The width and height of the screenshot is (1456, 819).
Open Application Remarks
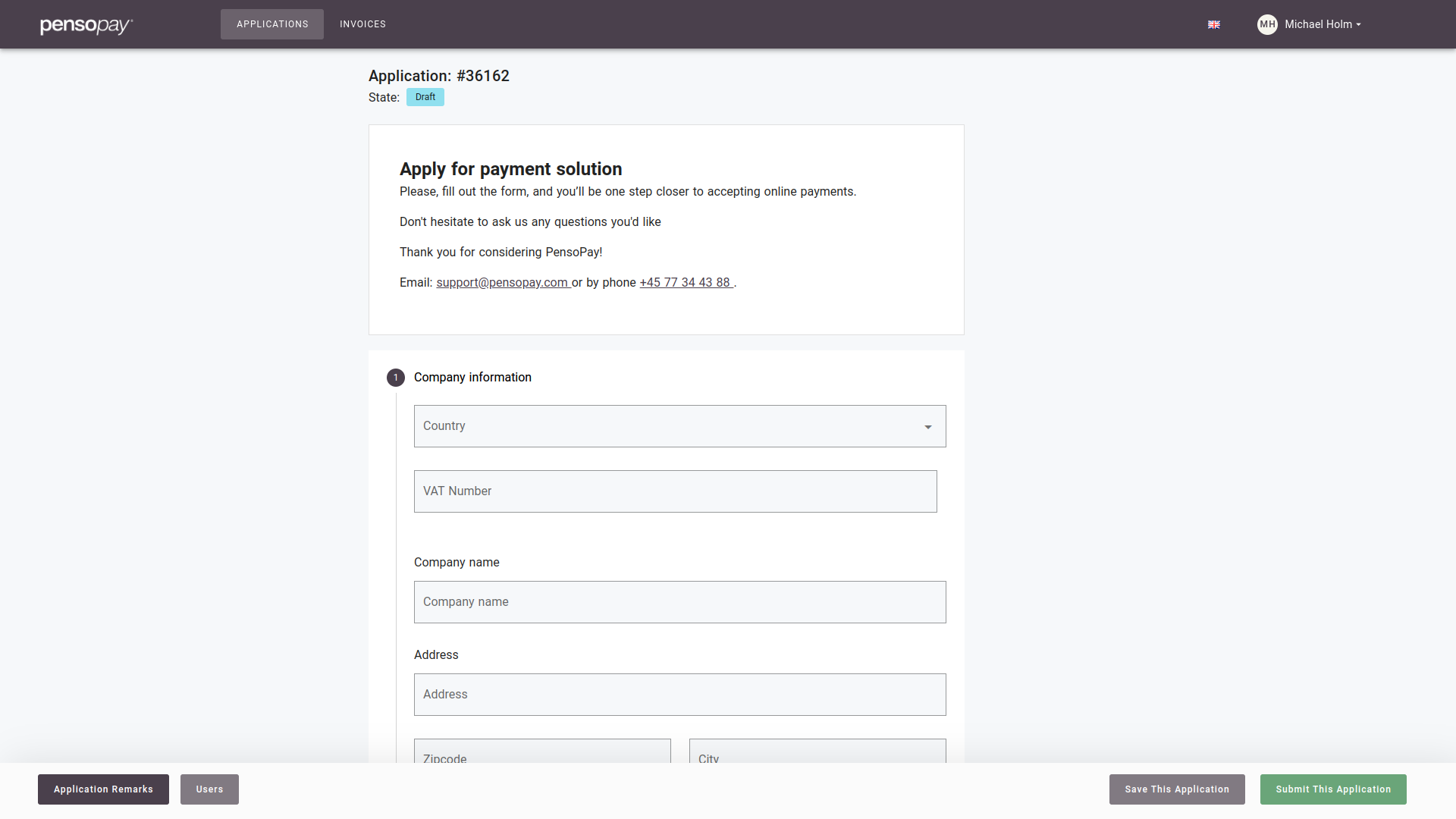(x=103, y=789)
